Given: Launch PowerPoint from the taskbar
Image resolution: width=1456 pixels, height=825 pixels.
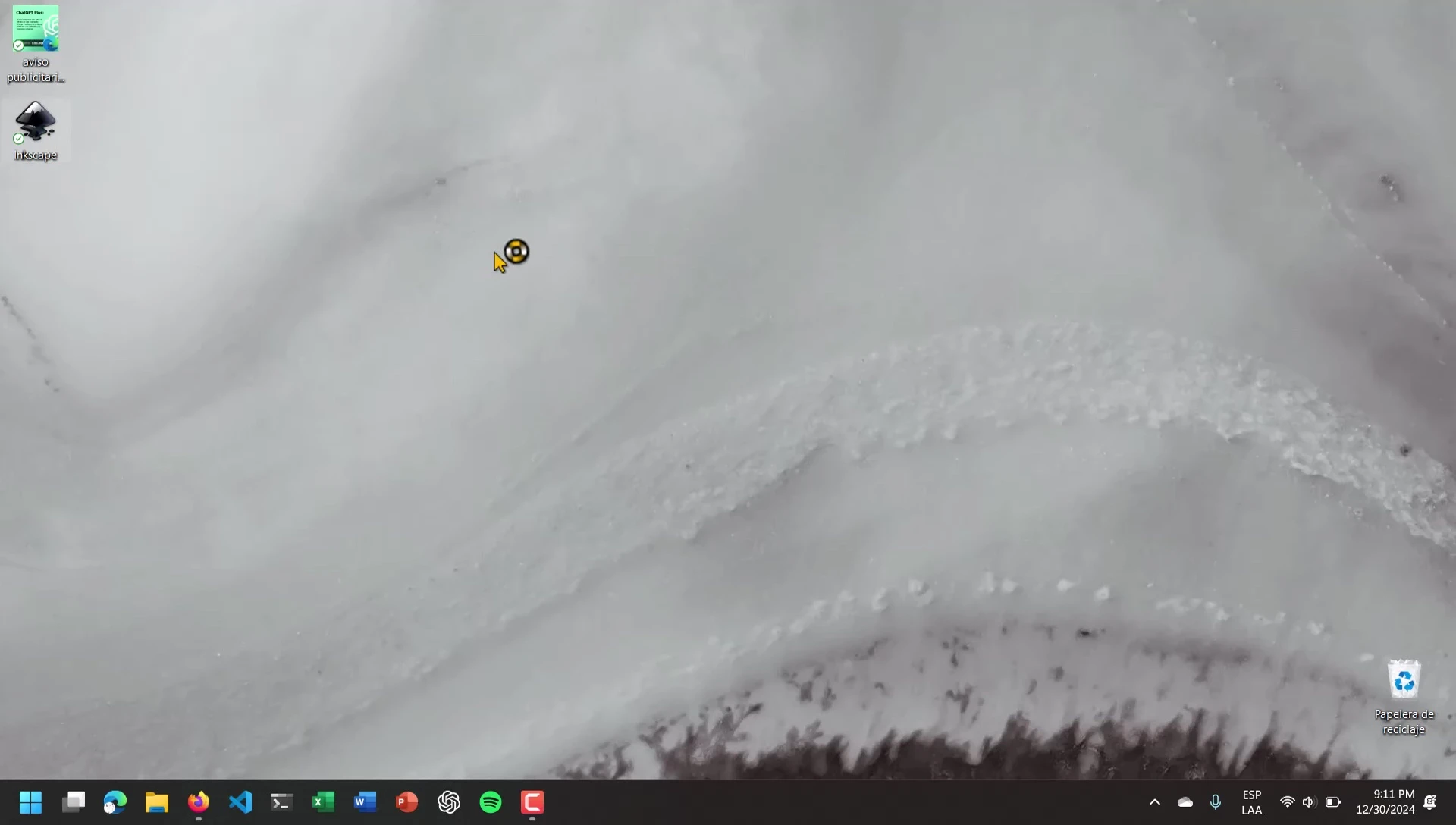Looking at the screenshot, I should click(x=407, y=802).
